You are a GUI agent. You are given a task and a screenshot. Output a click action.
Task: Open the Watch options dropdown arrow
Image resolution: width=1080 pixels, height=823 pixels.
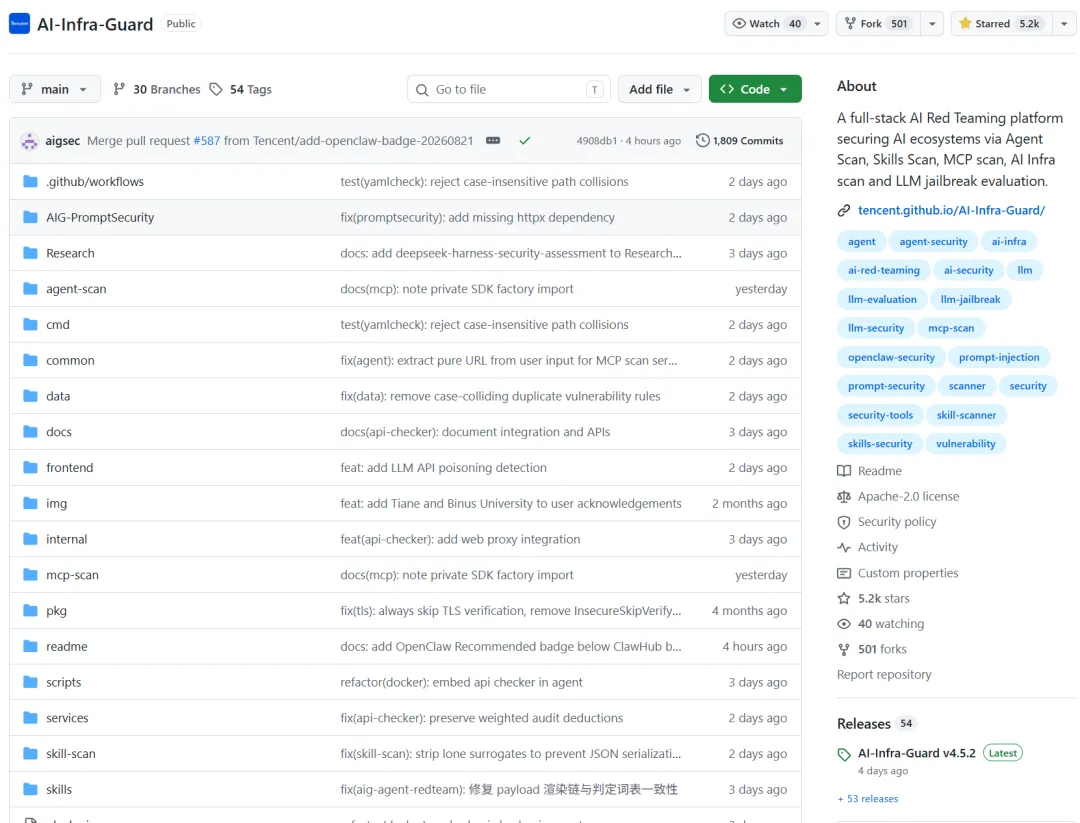pyautogui.click(x=818, y=23)
